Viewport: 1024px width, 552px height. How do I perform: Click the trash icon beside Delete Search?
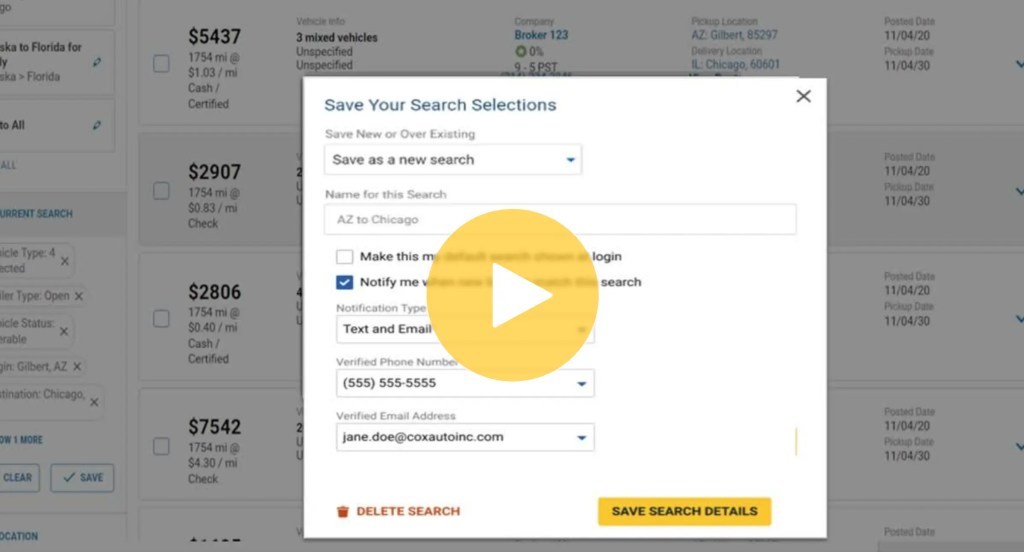pos(343,511)
